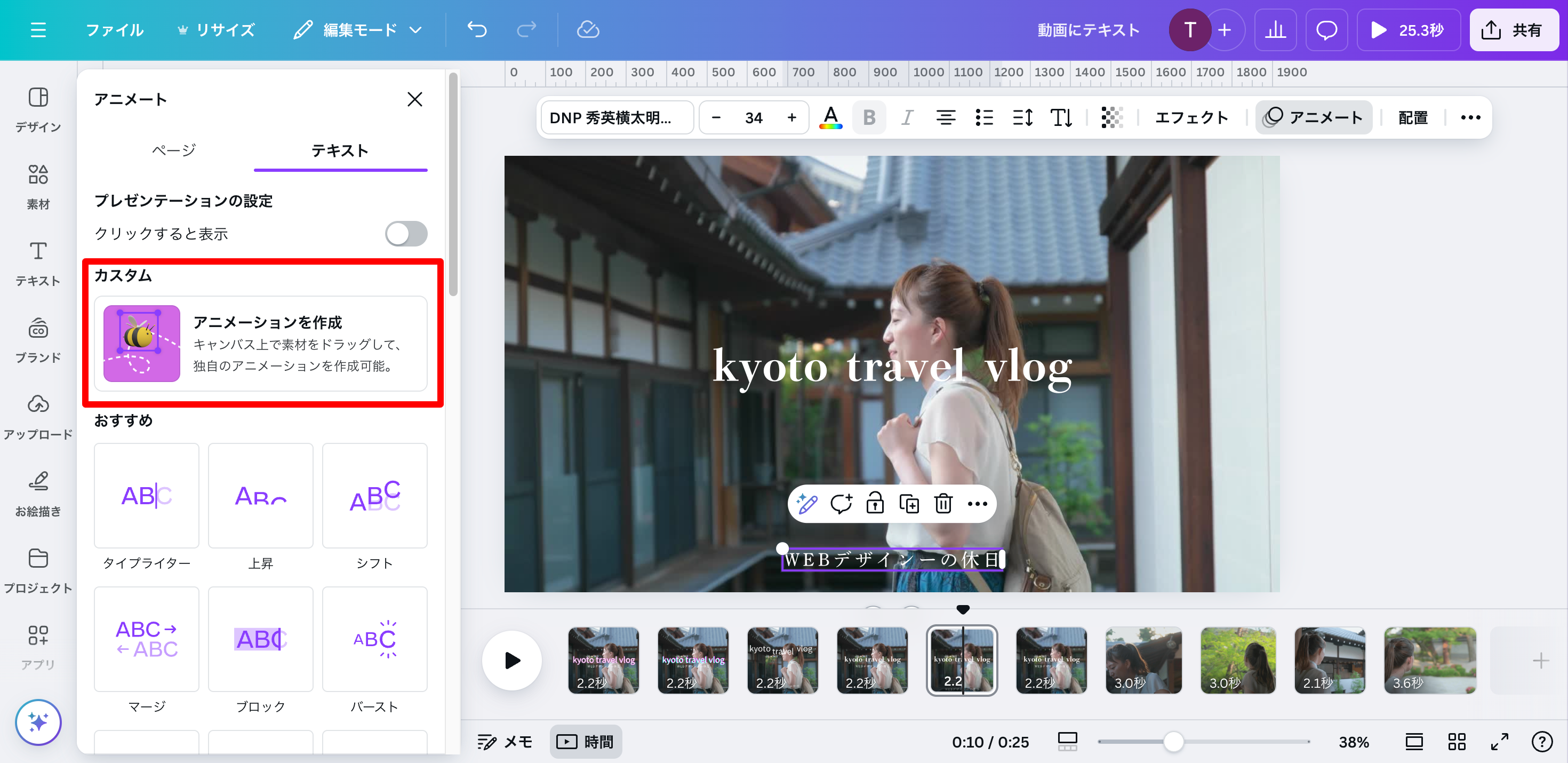This screenshot has height=763, width=1568.
Task: Adjust the zoom slider handle
Action: coord(1173,741)
